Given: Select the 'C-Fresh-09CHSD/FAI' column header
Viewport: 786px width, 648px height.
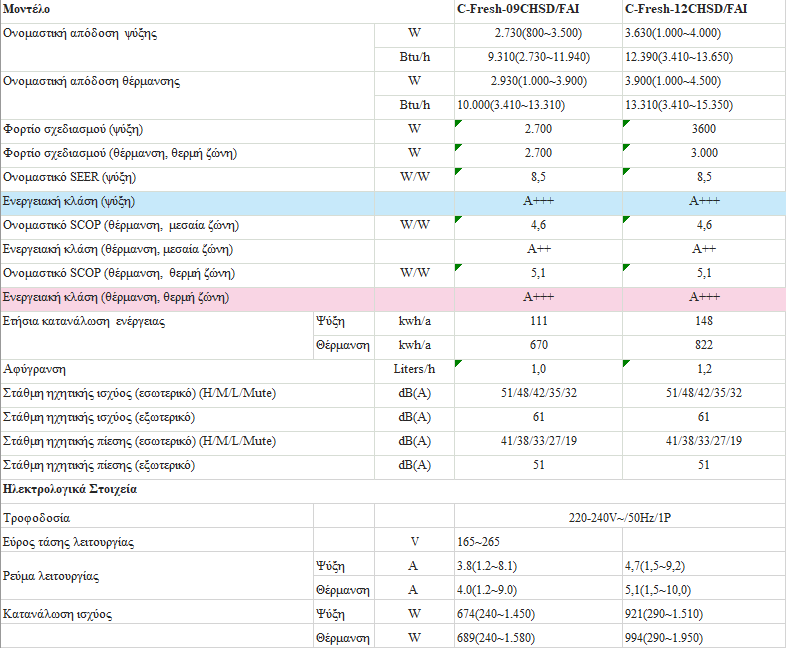Looking at the screenshot, I should tap(518, 9).
